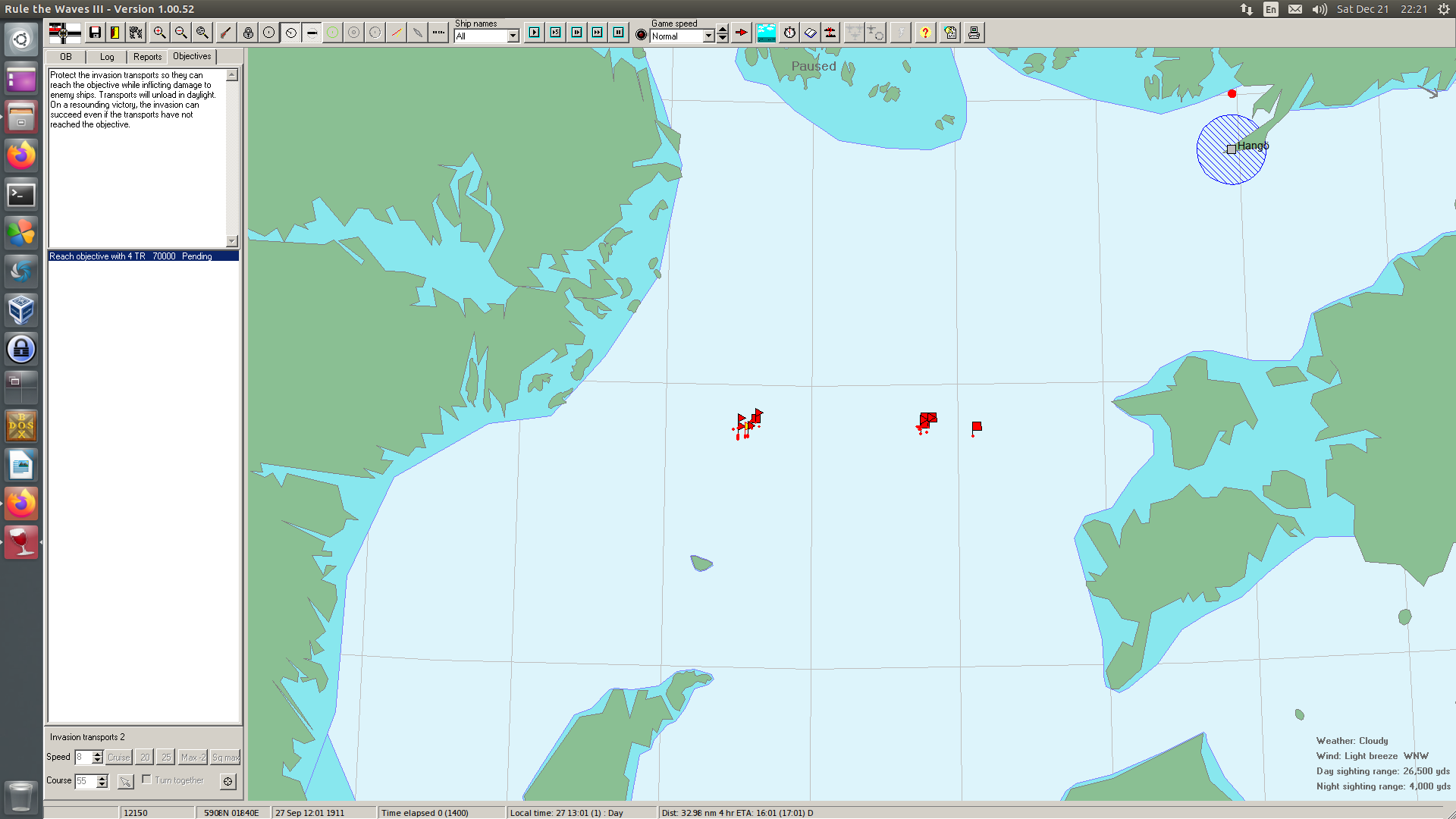The height and width of the screenshot is (819, 1456).
Task: Click the Hangö objective marker on map
Action: (x=1231, y=149)
